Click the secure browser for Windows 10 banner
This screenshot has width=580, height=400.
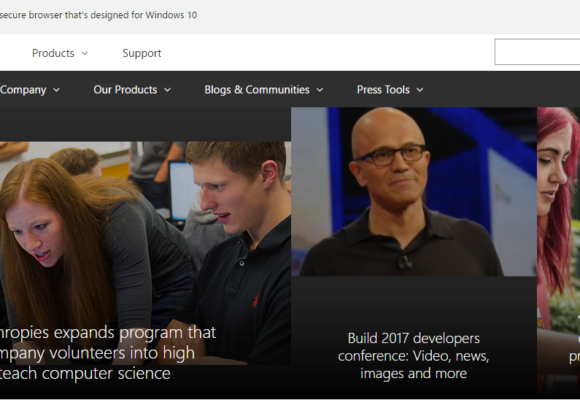click(x=98, y=15)
